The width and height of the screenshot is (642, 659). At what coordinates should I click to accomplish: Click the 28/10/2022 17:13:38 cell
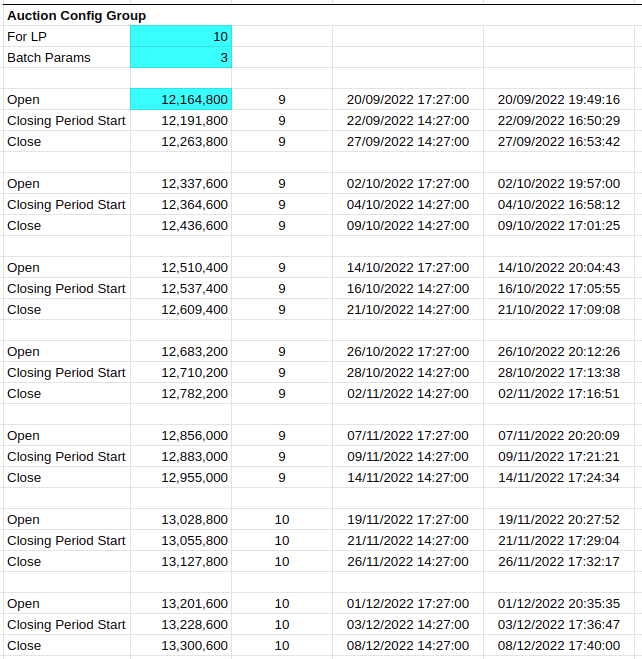pos(558,373)
